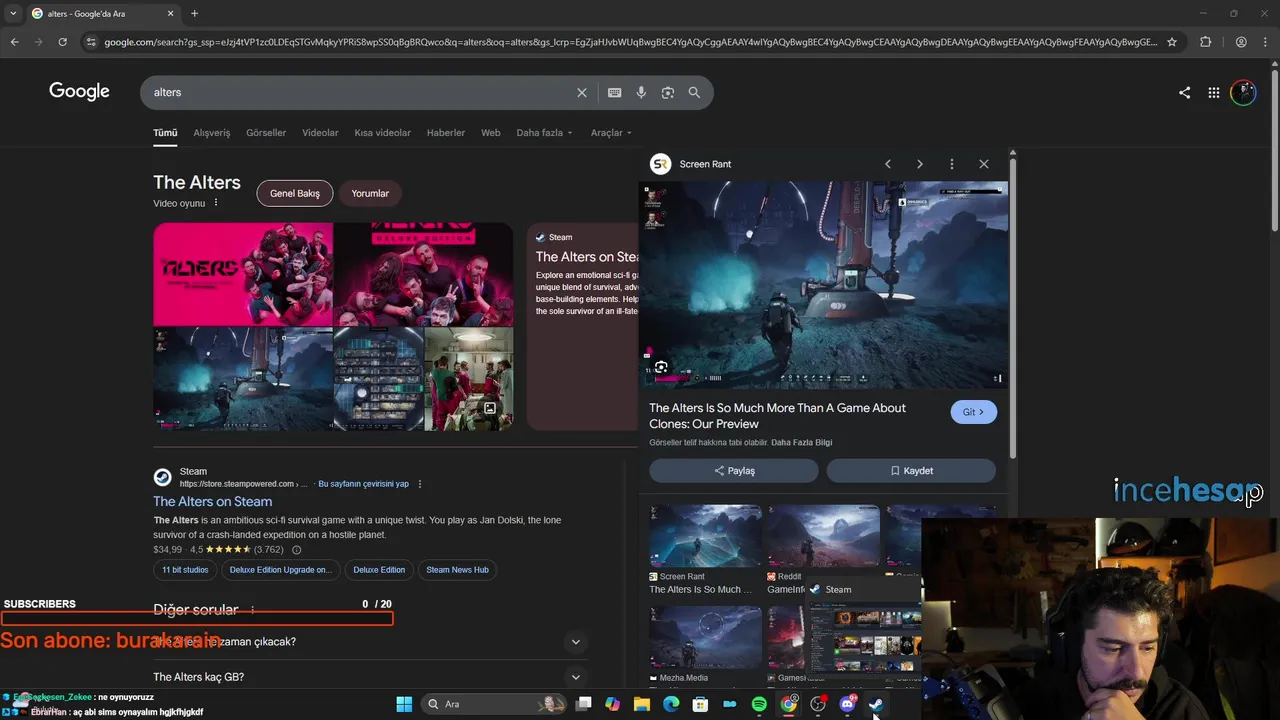The width and height of the screenshot is (1280, 720).
Task: Open Spotify from the taskbar
Action: coord(759,704)
